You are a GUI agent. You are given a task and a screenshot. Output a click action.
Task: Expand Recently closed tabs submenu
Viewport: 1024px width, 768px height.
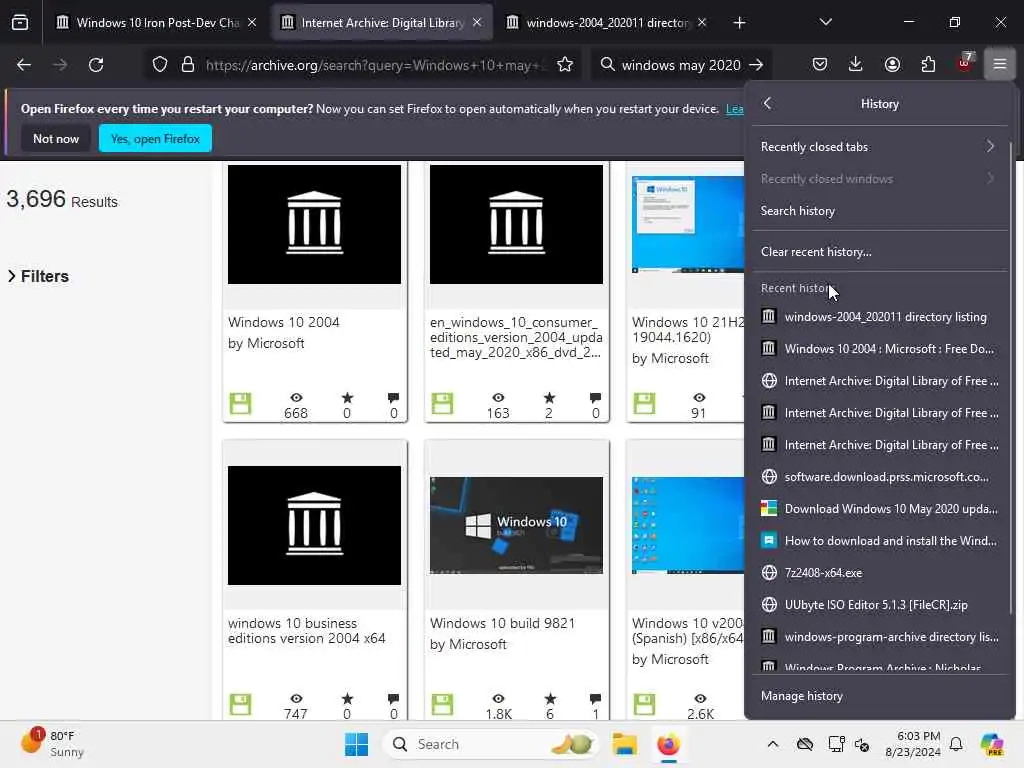pos(878,147)
